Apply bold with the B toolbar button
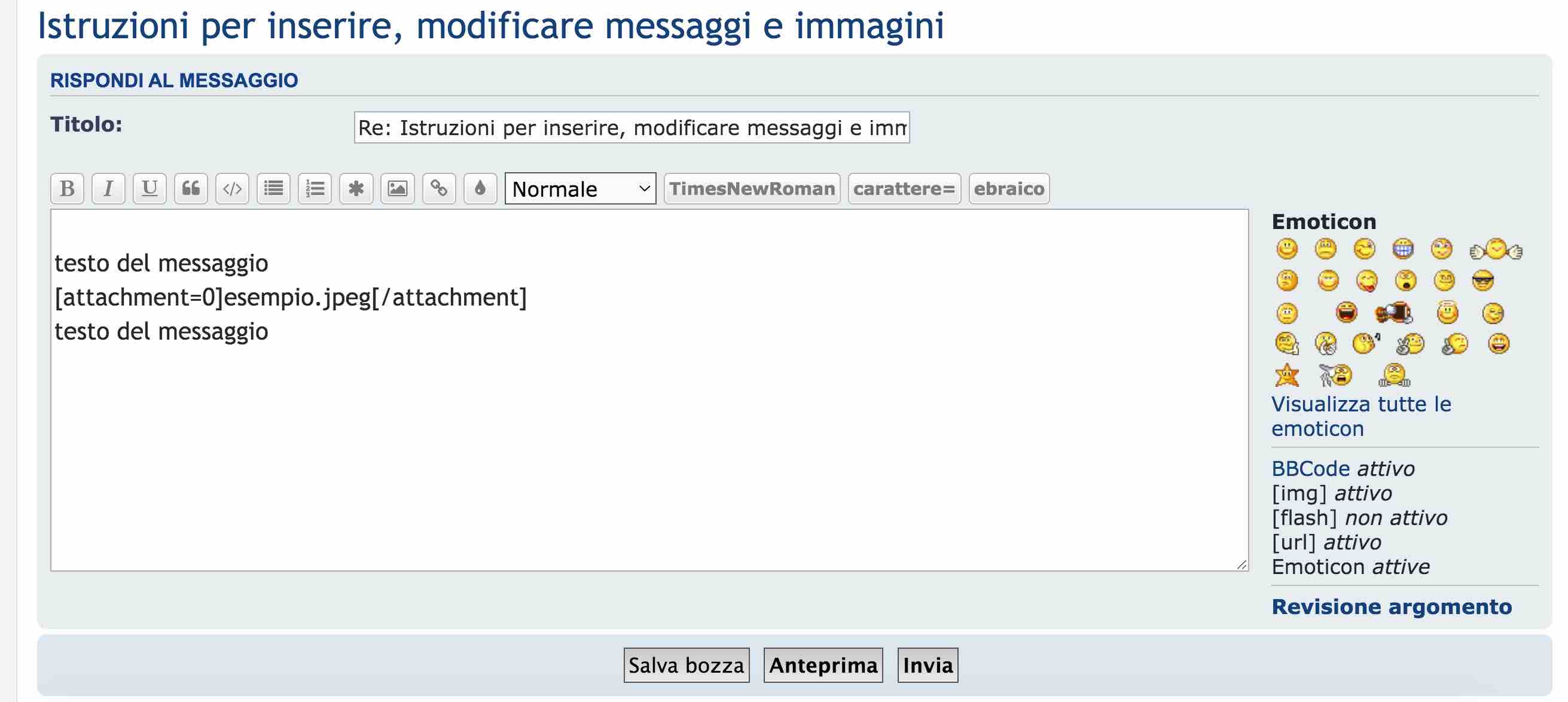1568x702 pixels. (67, 189)
